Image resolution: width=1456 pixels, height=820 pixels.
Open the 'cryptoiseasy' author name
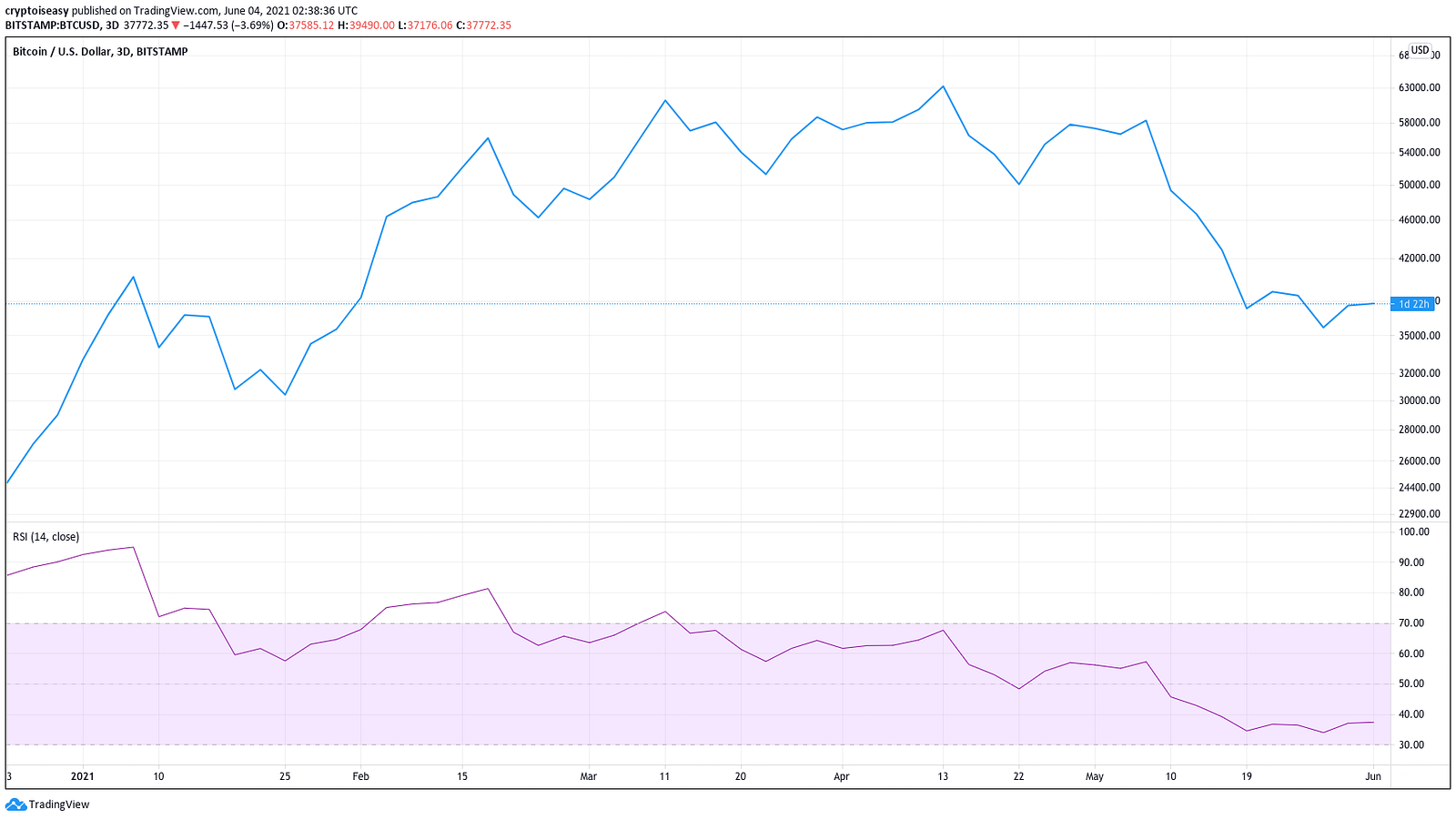36,11
